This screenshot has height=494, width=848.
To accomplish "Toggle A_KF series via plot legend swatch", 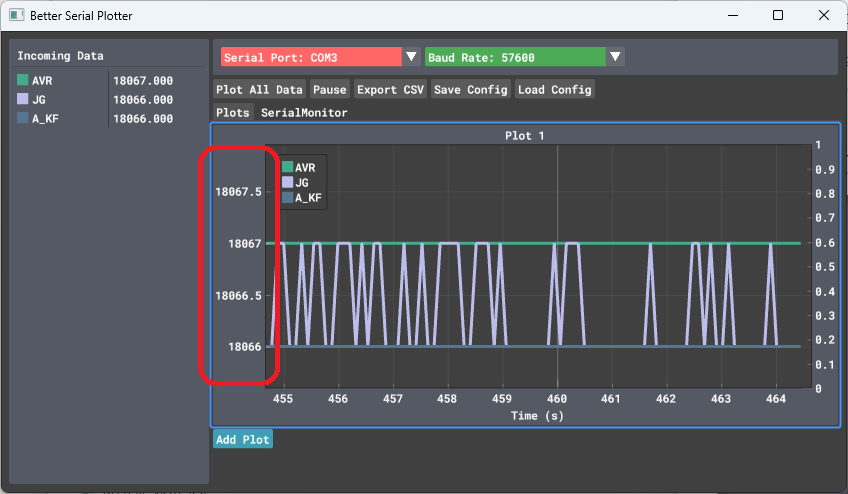I will tap(288, 197).
